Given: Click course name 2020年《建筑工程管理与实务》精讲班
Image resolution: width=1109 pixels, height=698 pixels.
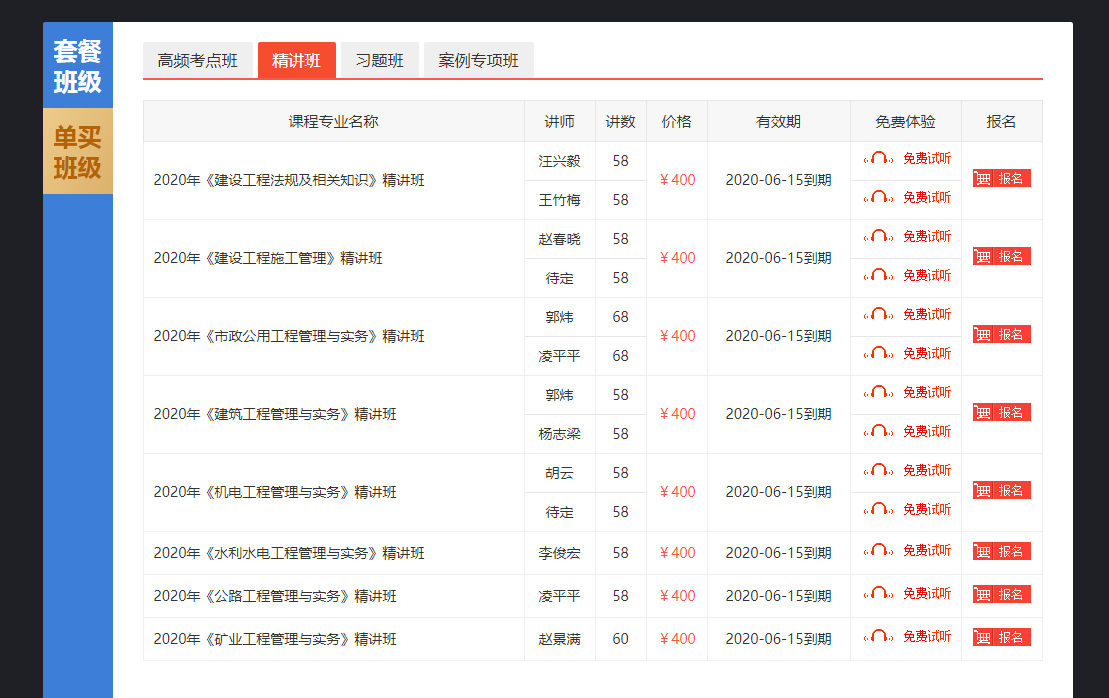Looking at the screenshot, I should pos(275,414).
